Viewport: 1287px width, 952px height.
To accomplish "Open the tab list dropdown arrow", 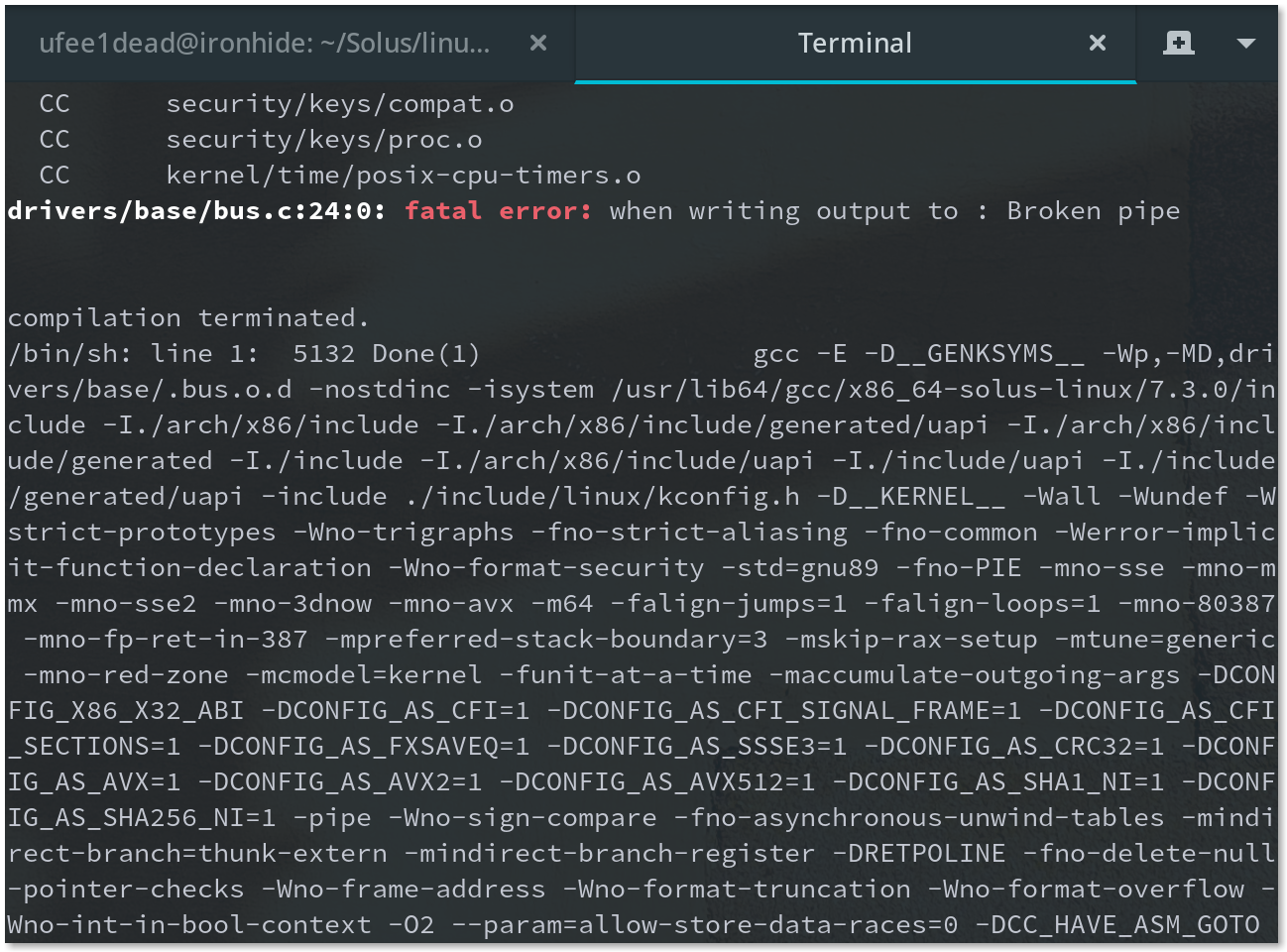I will pyautogui.click(x=1246, y=44).
